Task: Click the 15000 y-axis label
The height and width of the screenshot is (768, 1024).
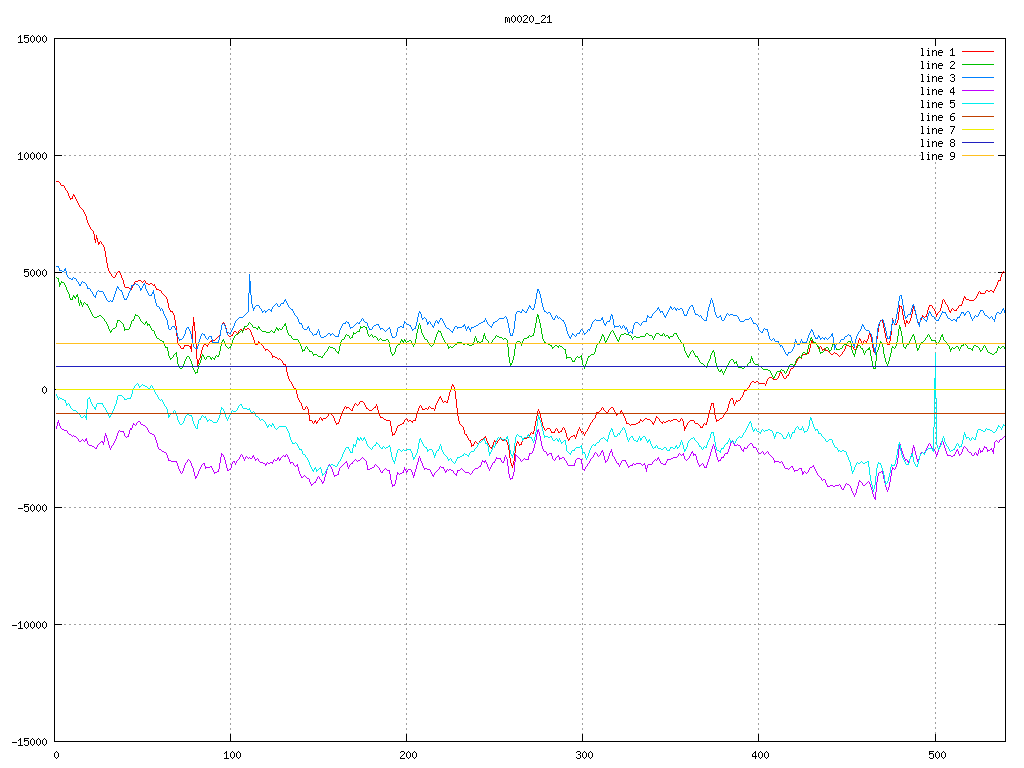Action: 31,39
